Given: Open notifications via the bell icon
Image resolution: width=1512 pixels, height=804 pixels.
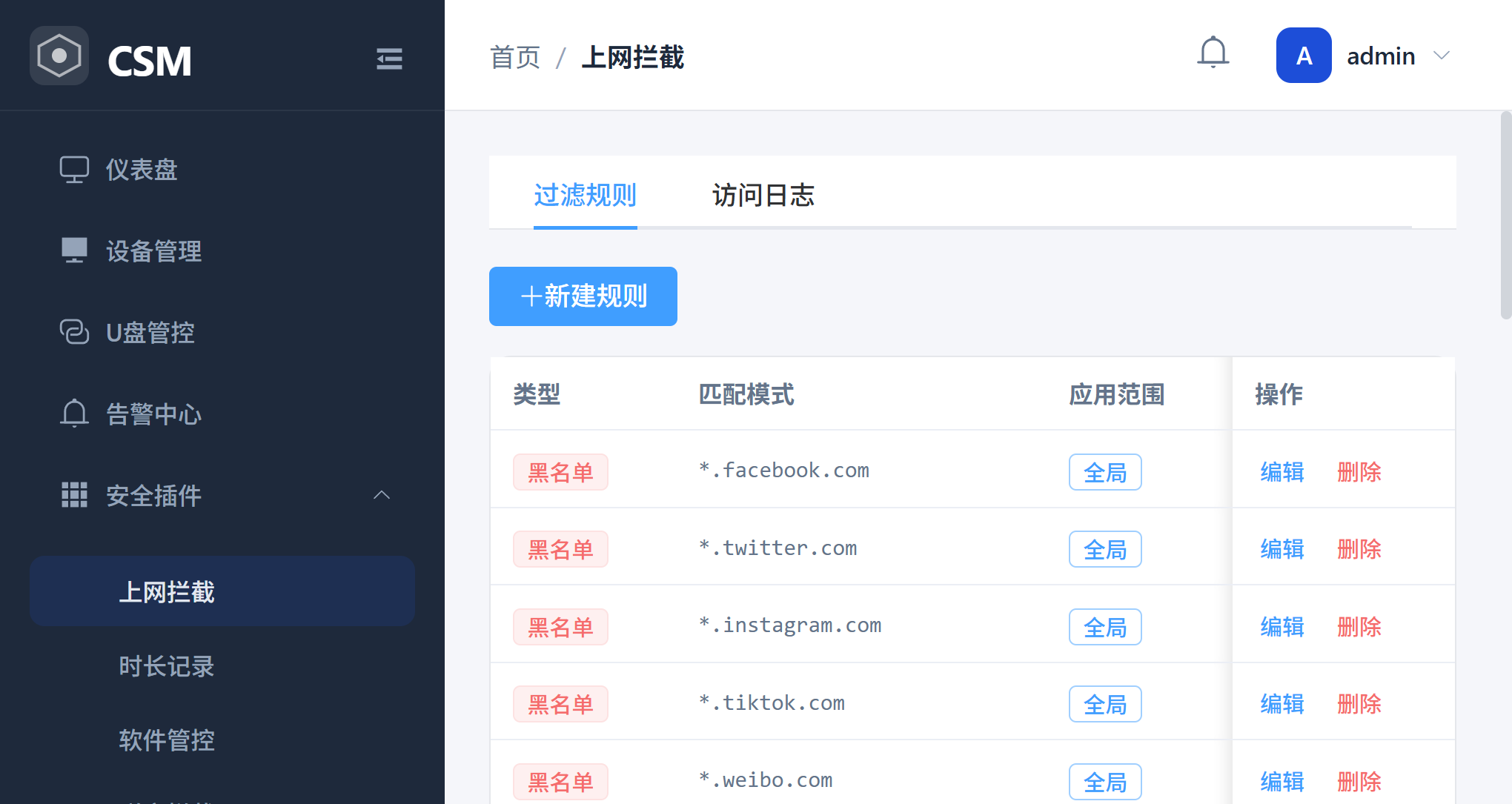Looking at the screenshot, I should [x=1213, y=53].
